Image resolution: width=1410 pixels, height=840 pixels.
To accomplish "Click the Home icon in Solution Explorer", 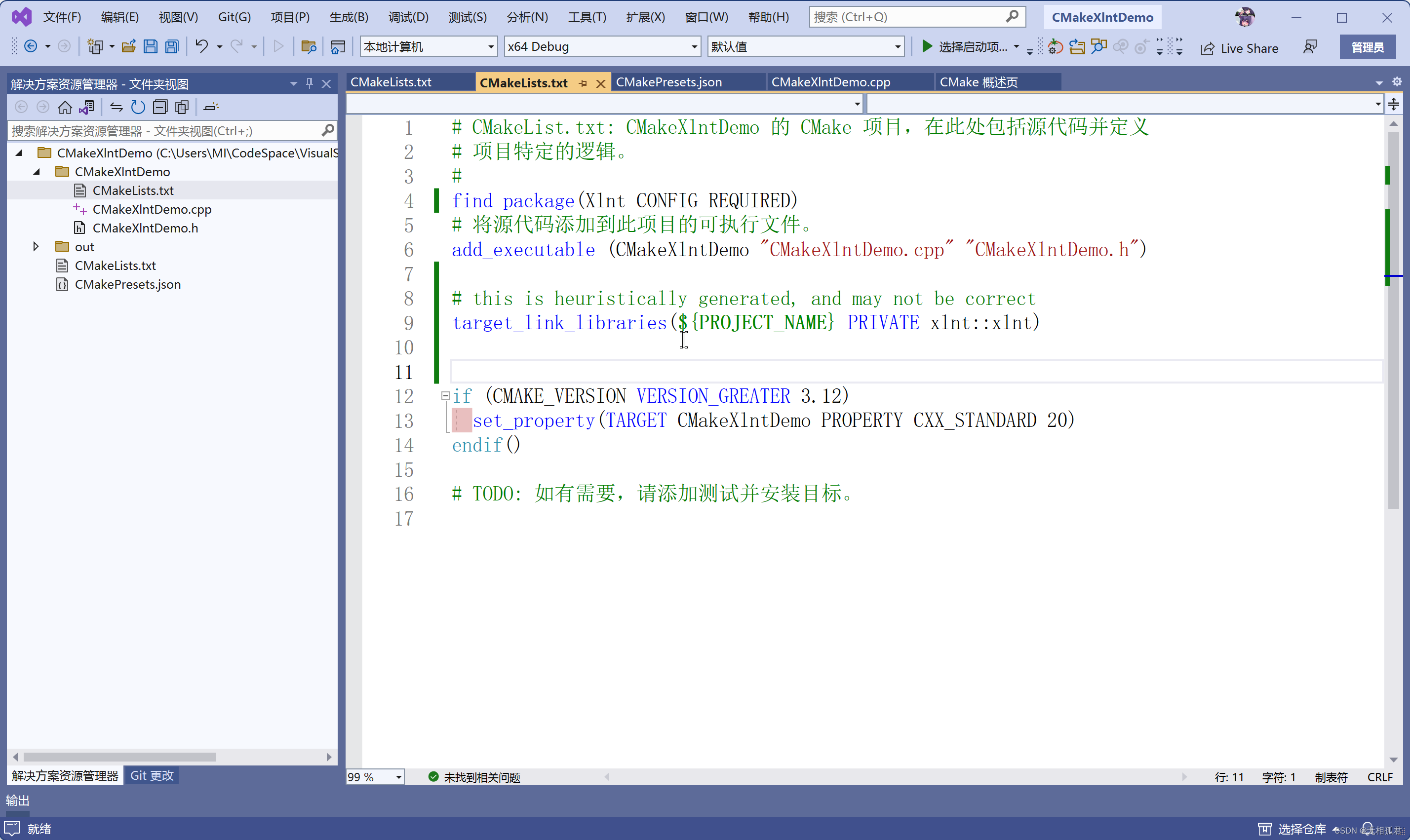I will [x=65, y=107].
